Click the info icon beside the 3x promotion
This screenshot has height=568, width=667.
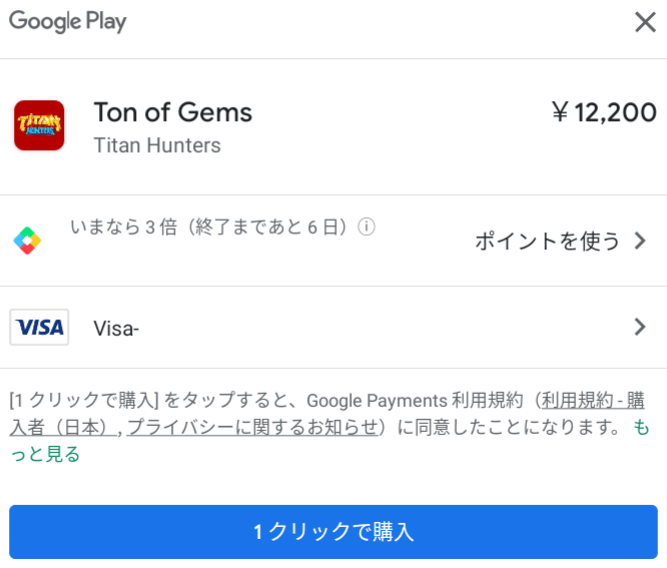pos(367,227)
